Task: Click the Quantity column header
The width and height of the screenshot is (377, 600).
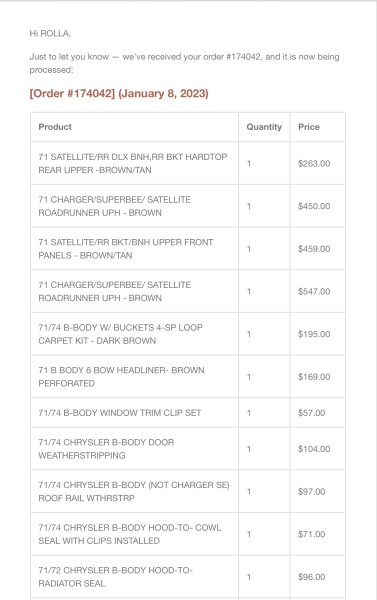Action: pos(264,127)
